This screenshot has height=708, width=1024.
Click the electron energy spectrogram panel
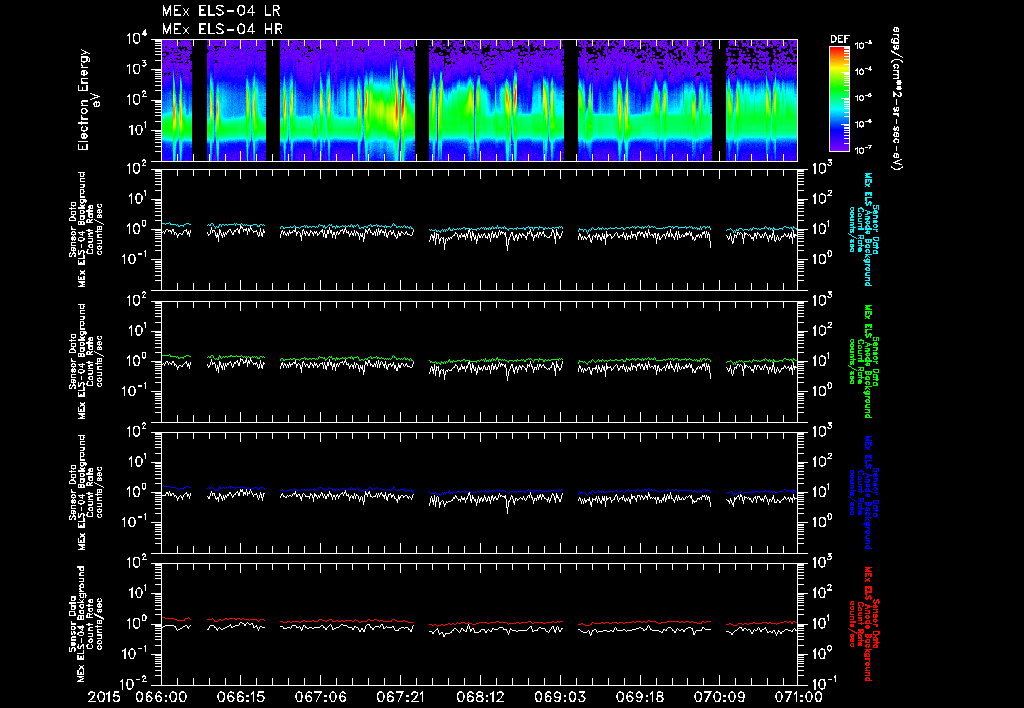pyautogui.click(x=479, y=100)
